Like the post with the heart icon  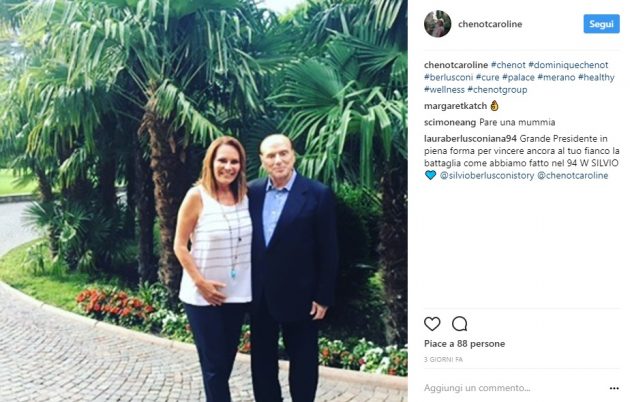[x=432, y=324]
